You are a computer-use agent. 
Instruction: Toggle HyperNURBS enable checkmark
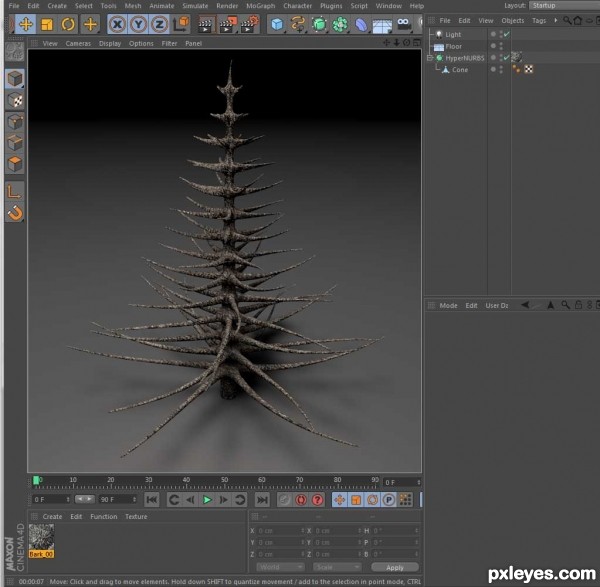[507, 58]
